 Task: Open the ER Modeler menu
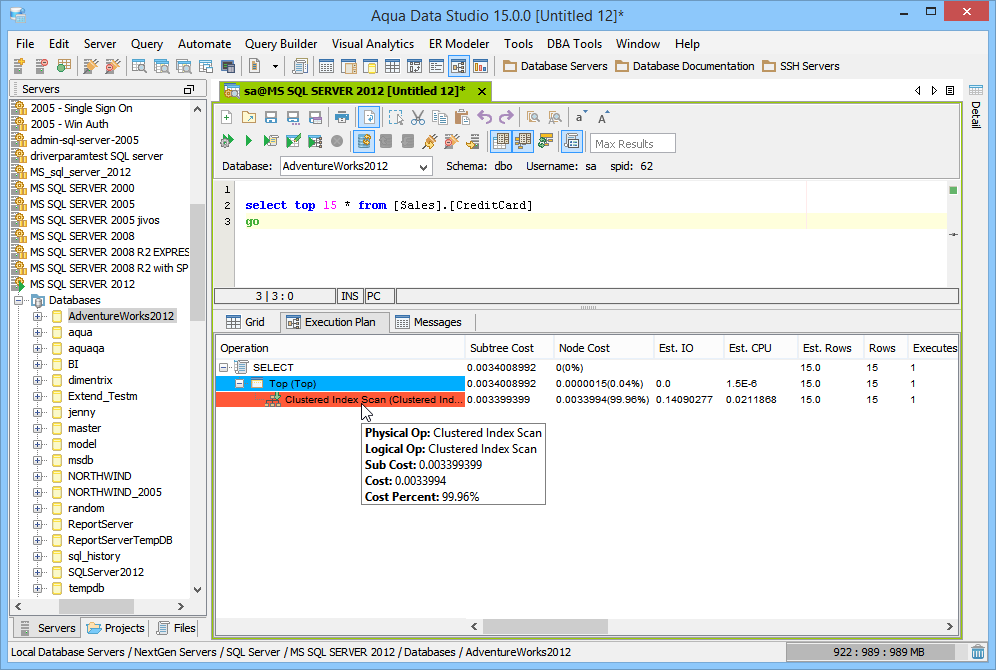tap(459, 44)
